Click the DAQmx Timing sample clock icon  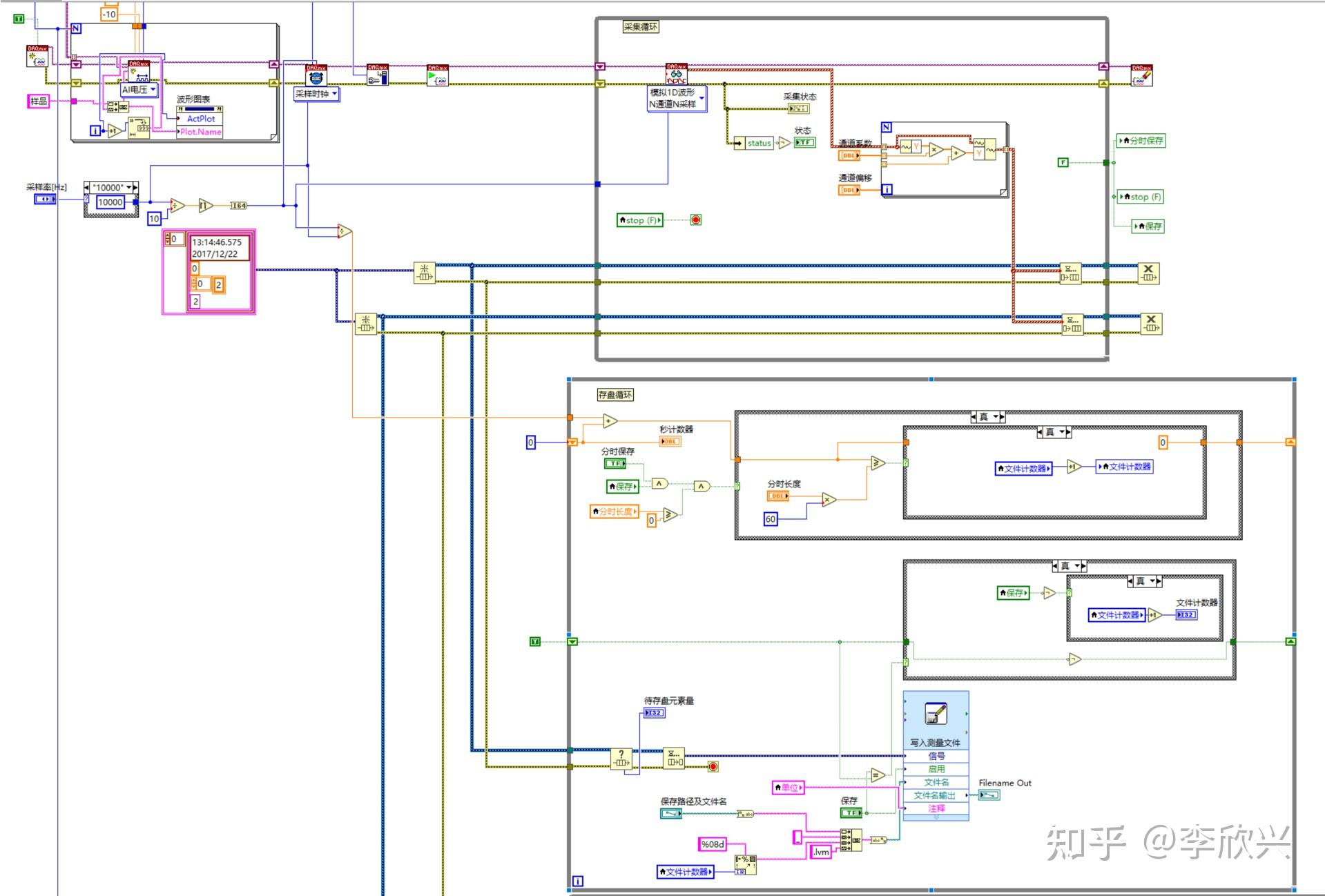pyautogui.click(x=316, y=75)
